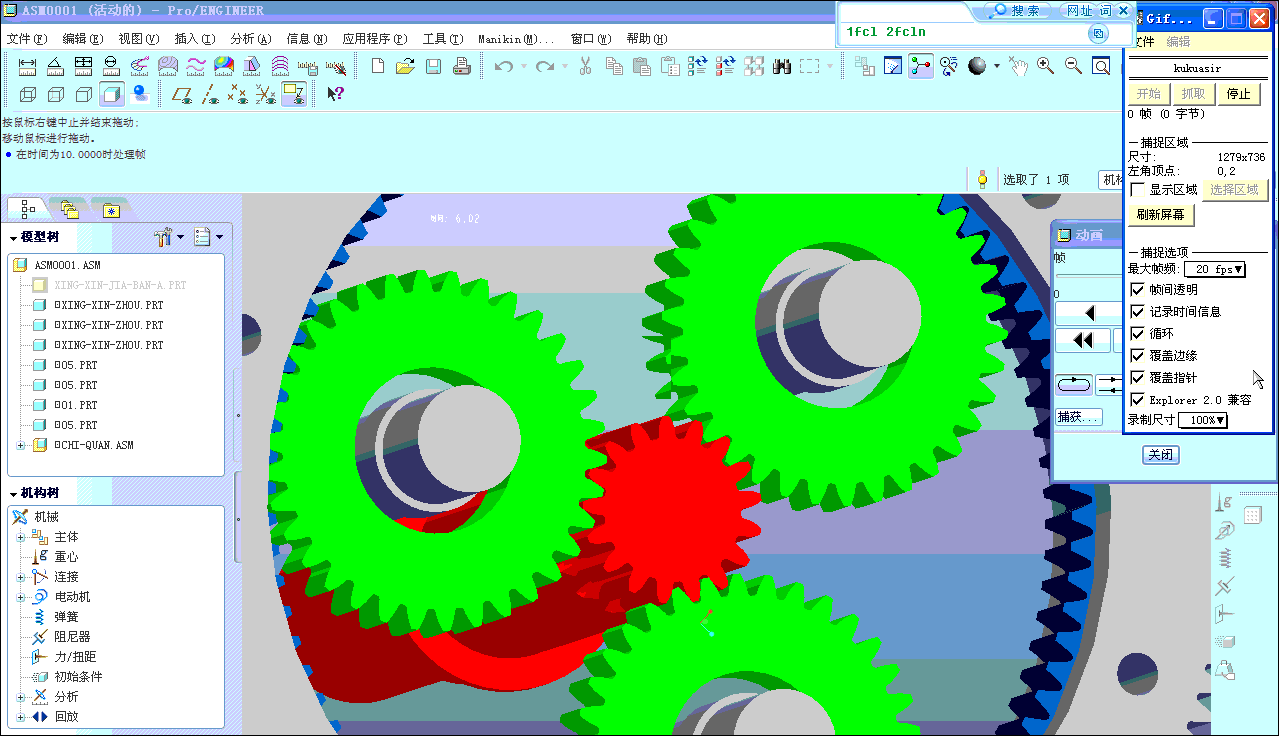The image size is (1279, 736).
Task: Click the play backward arrow button
Action: (1089, 313)
